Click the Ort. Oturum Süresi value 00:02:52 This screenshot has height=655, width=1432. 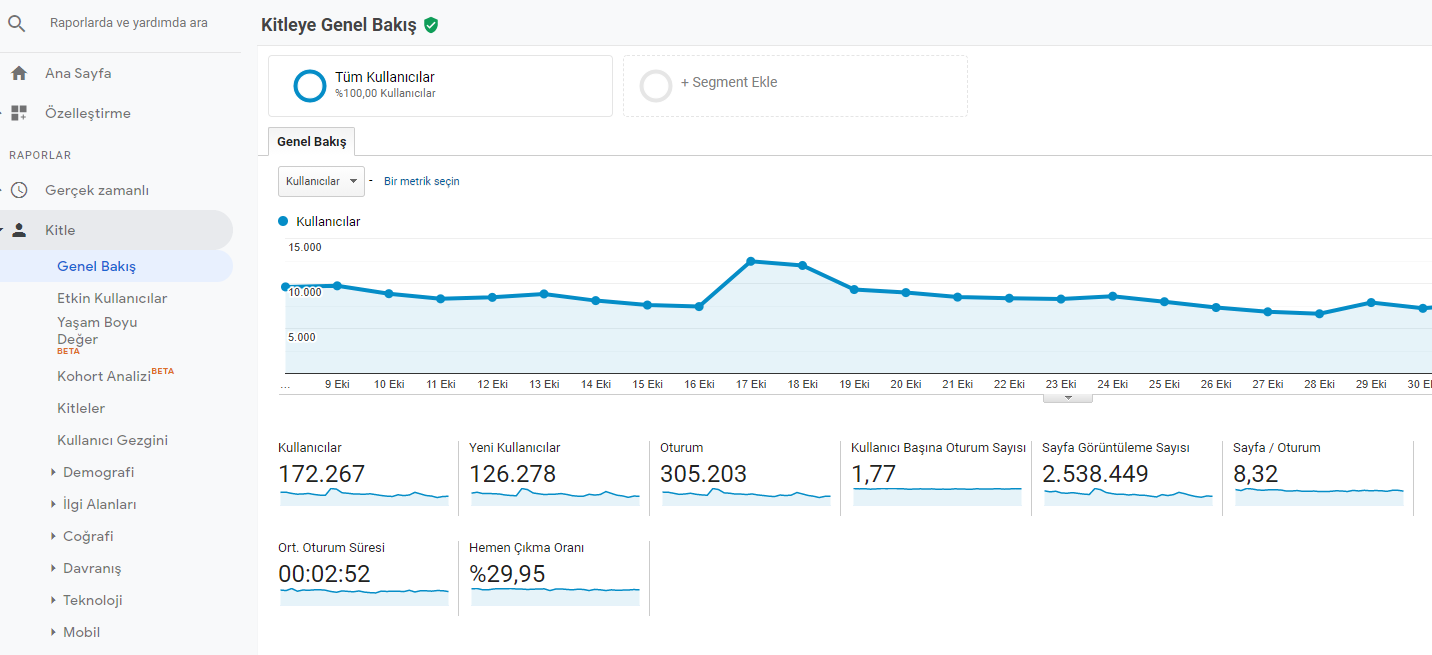click(x=325, y=574)
